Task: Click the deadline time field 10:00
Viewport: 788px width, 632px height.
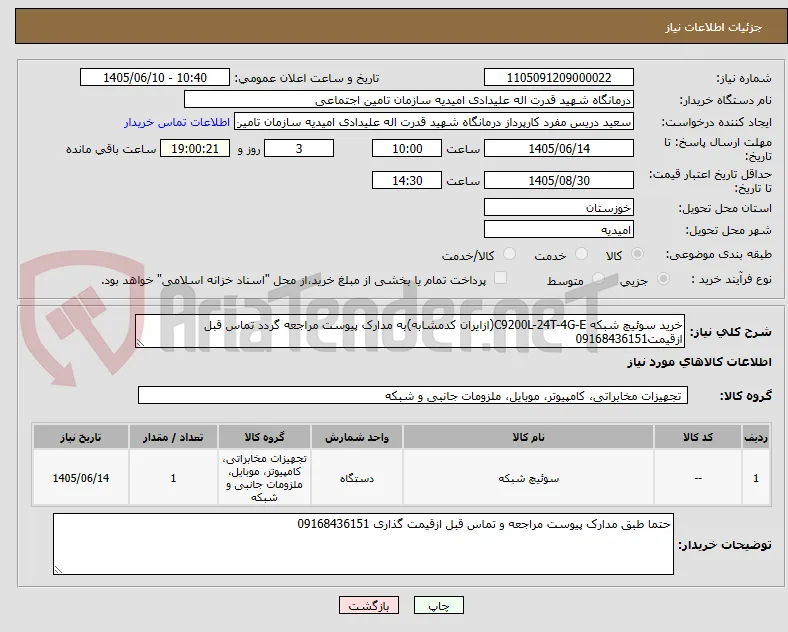Action: [x=407, y=149]
